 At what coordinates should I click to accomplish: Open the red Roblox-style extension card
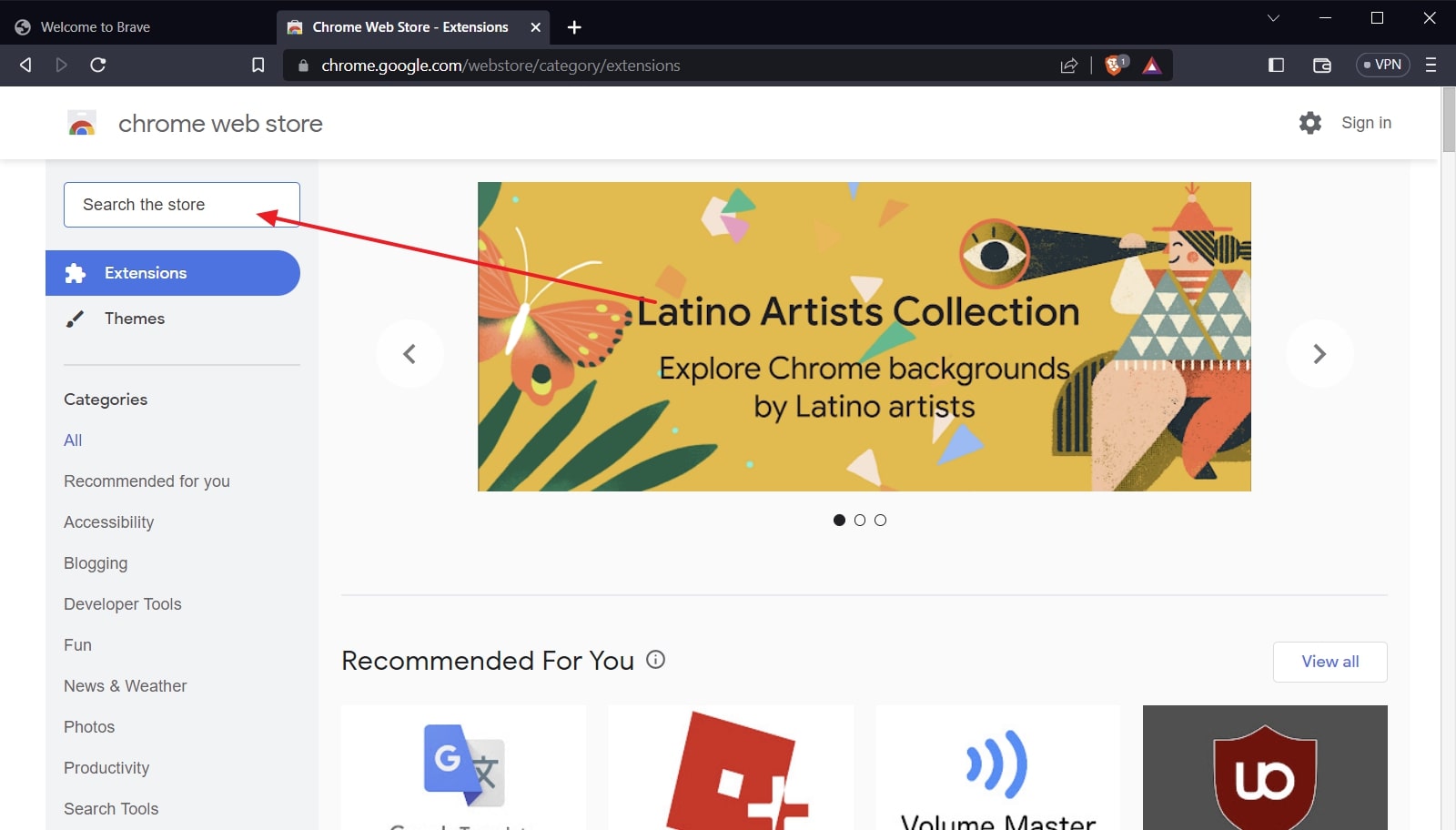coord(731,767)
